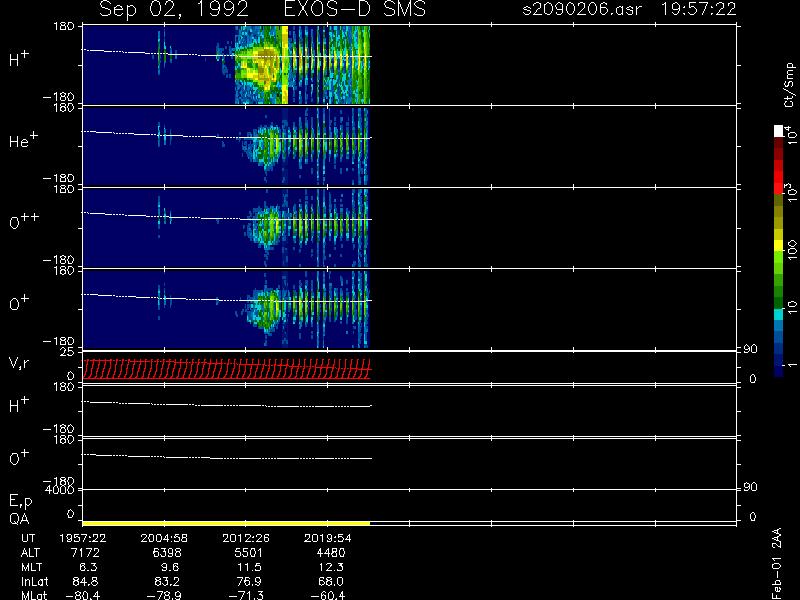Image resolution: width=800 pixels, height=600 pixels.
Task: Click the colorbar tick label '10' beside cyan
Action: [x=791, y=307]
